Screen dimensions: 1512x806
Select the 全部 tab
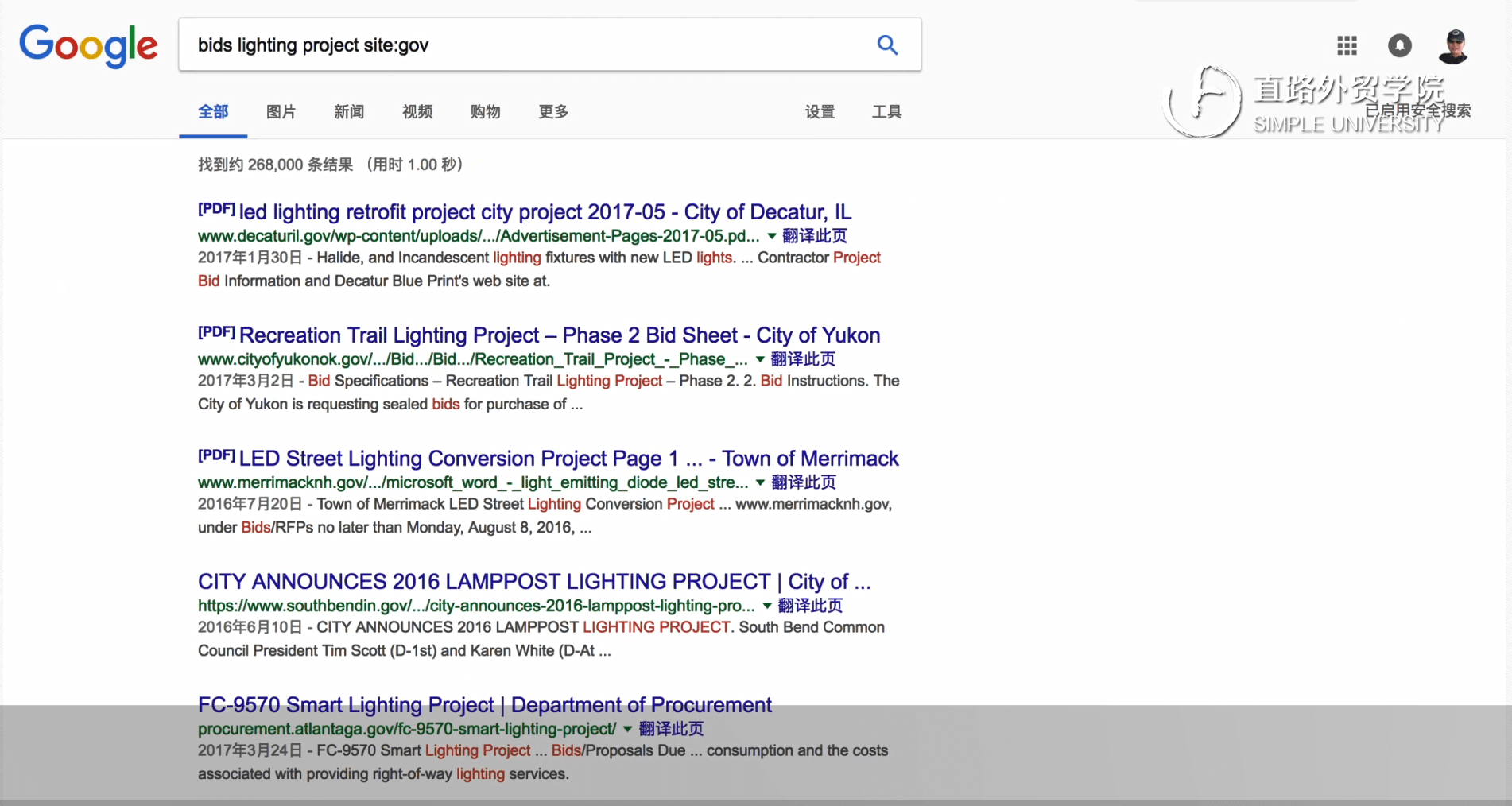point(213,112)
